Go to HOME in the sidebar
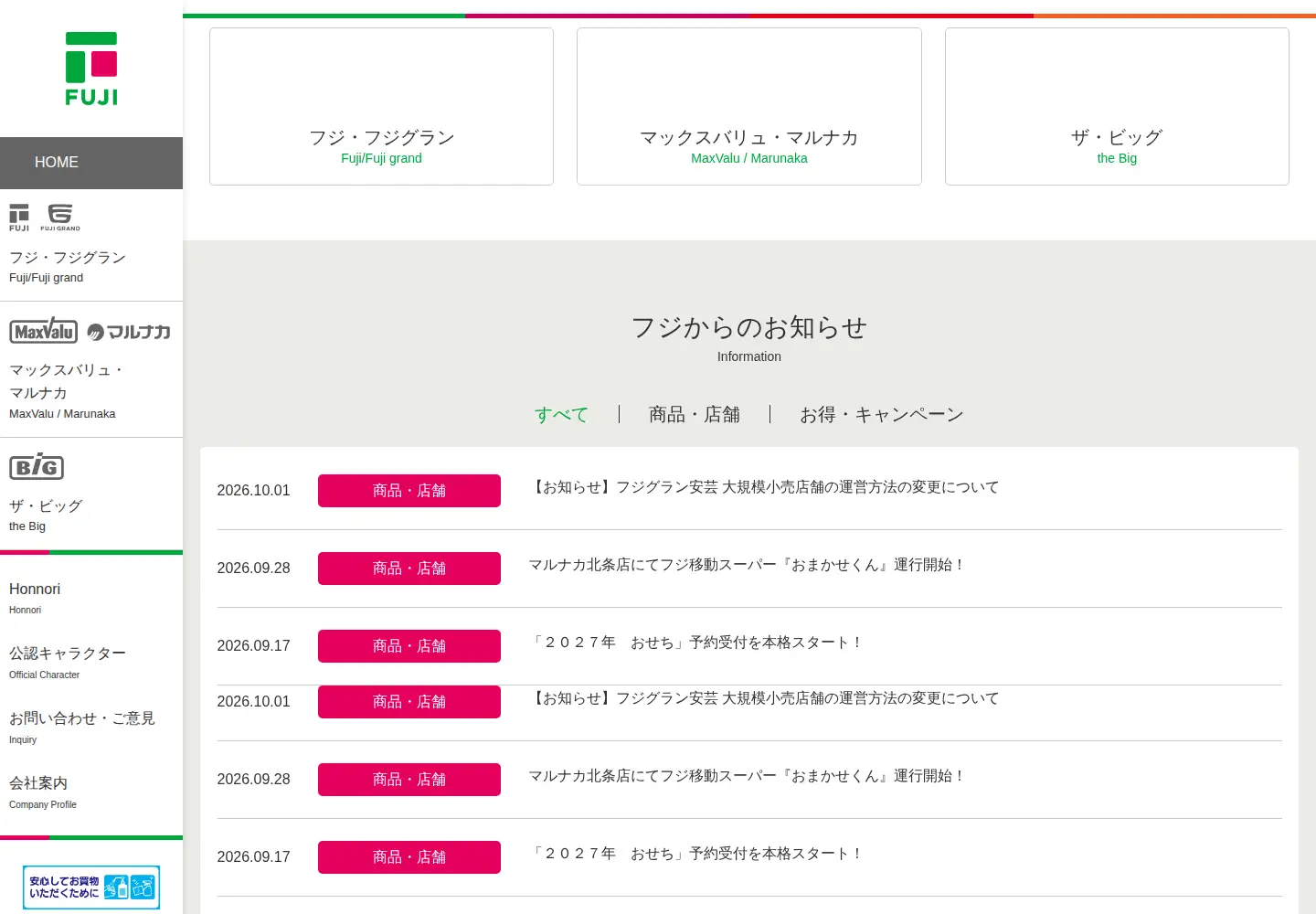The width and height of the screenshot is (1316, 914). [x=91, y=163]
